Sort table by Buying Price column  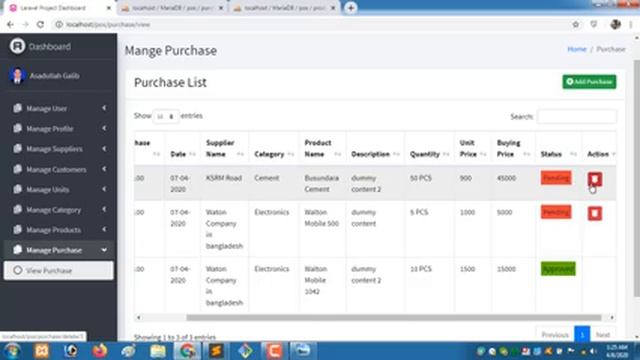513,148
